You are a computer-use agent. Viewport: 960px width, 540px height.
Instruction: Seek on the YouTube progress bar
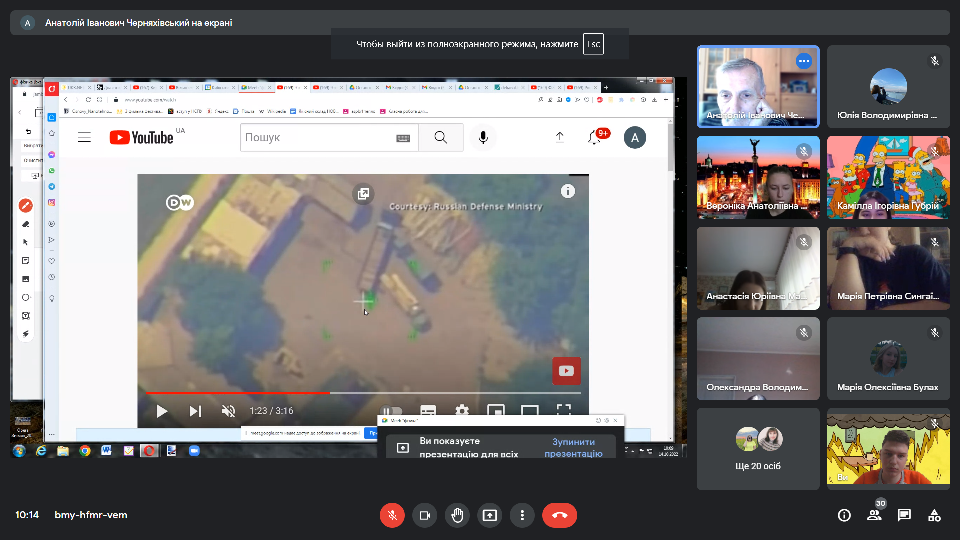pos(363,392)
